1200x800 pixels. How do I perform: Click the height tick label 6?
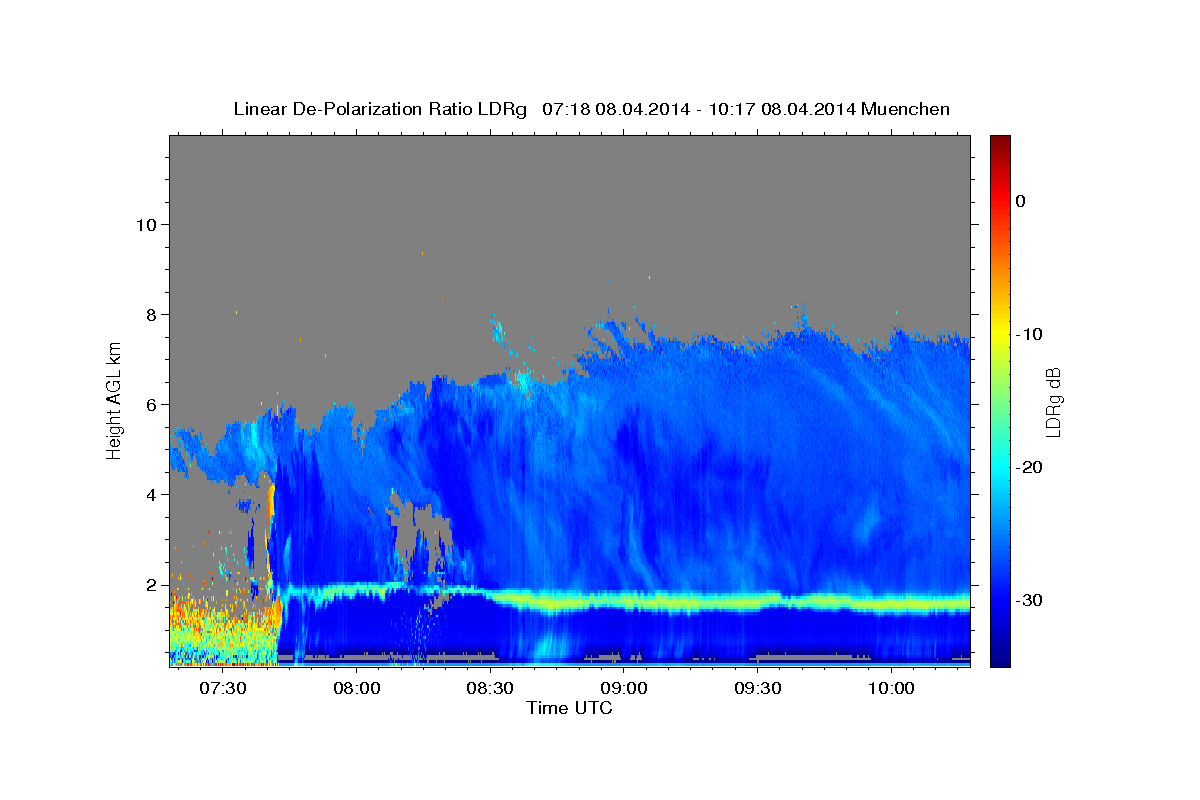coord(151,405)
